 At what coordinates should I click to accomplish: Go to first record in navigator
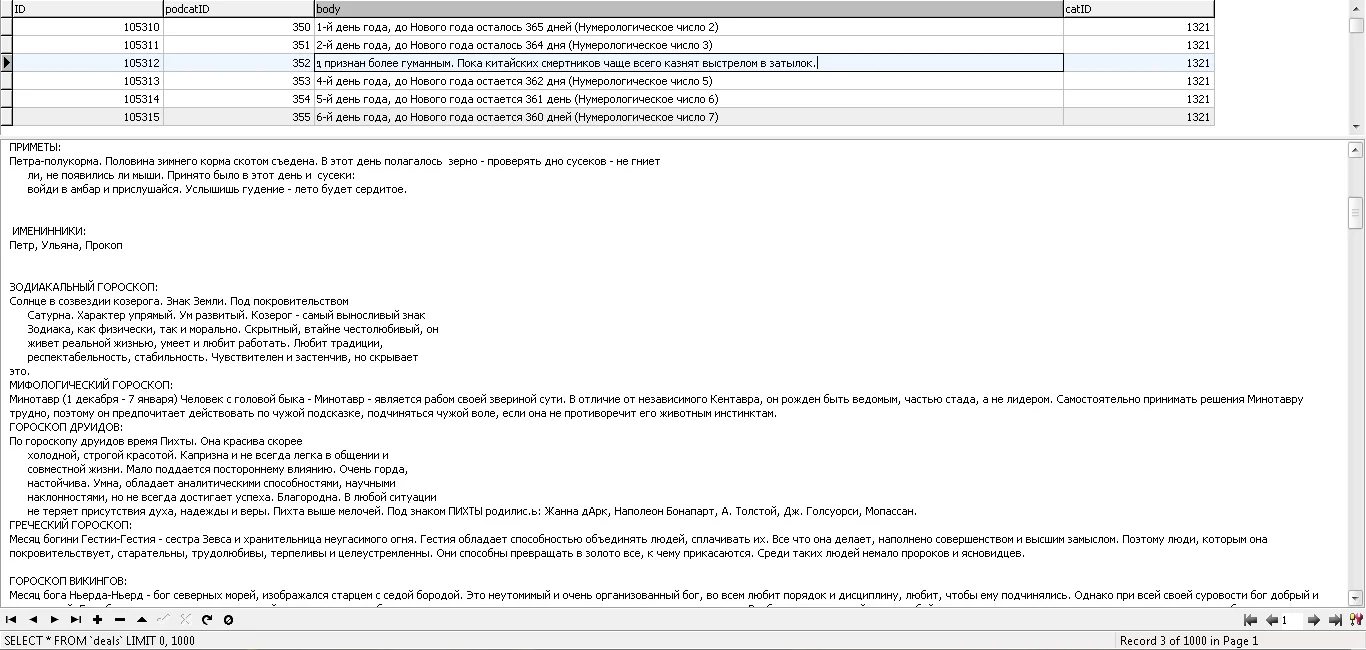click(x=11, y=620)
